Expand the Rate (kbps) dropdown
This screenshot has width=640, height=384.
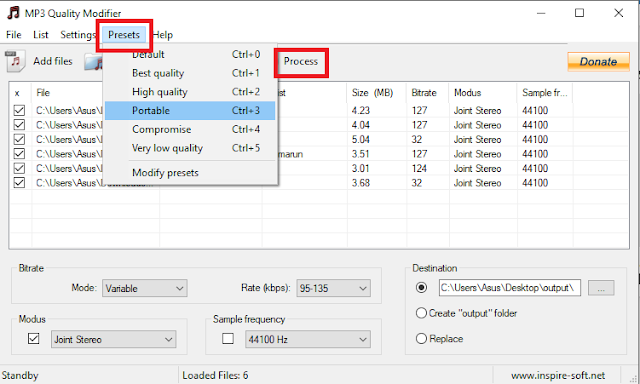tap(333, 288)
